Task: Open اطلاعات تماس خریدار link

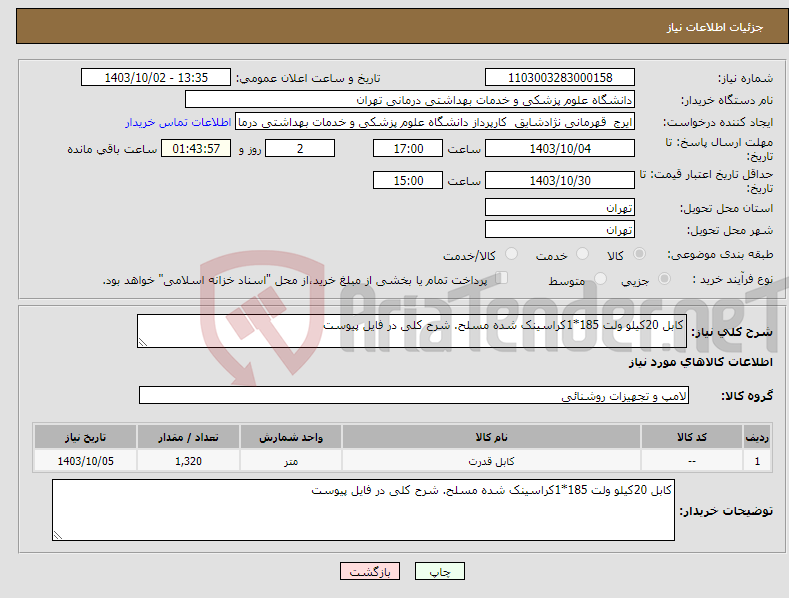Action: [178, 122]
